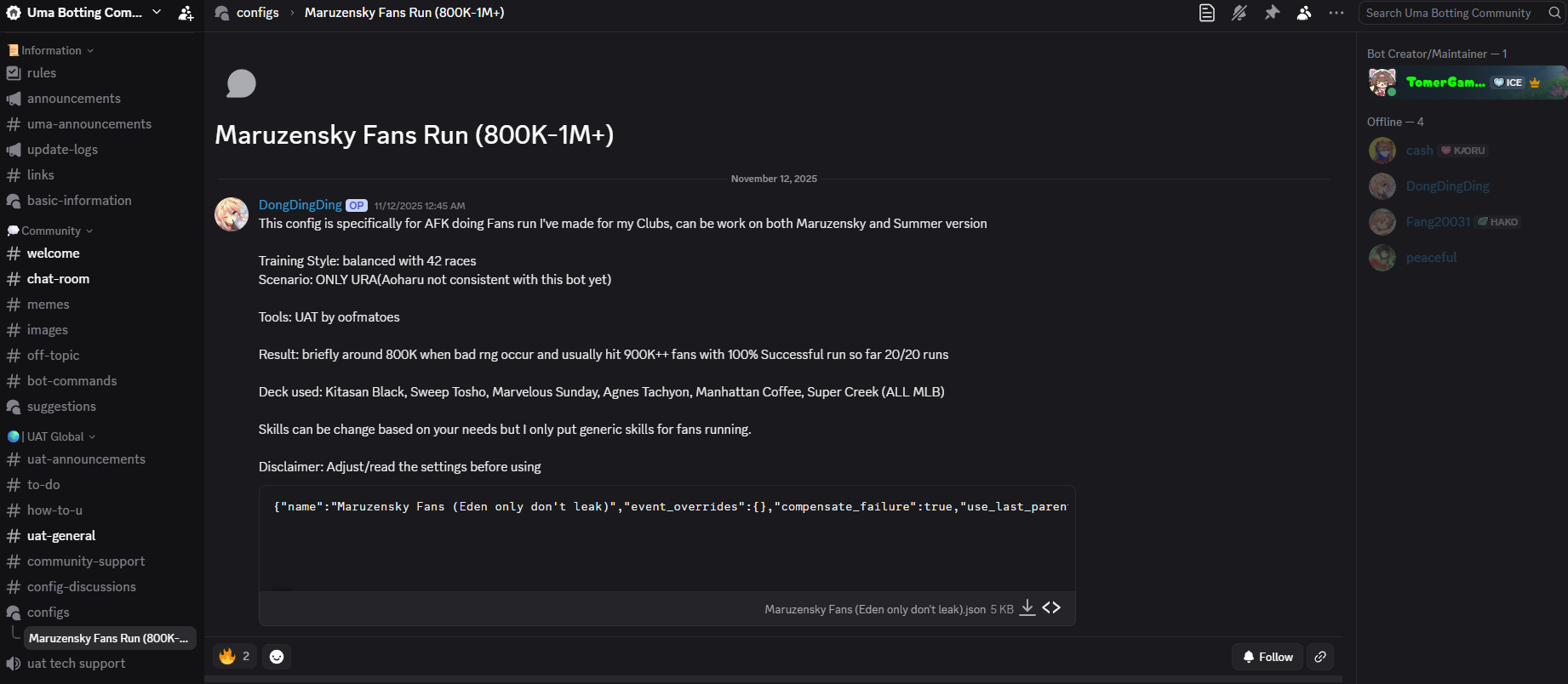Toggle the fire reaction with count 2
The width and height of the screenshot is (1568, 684).
[234, 657]
